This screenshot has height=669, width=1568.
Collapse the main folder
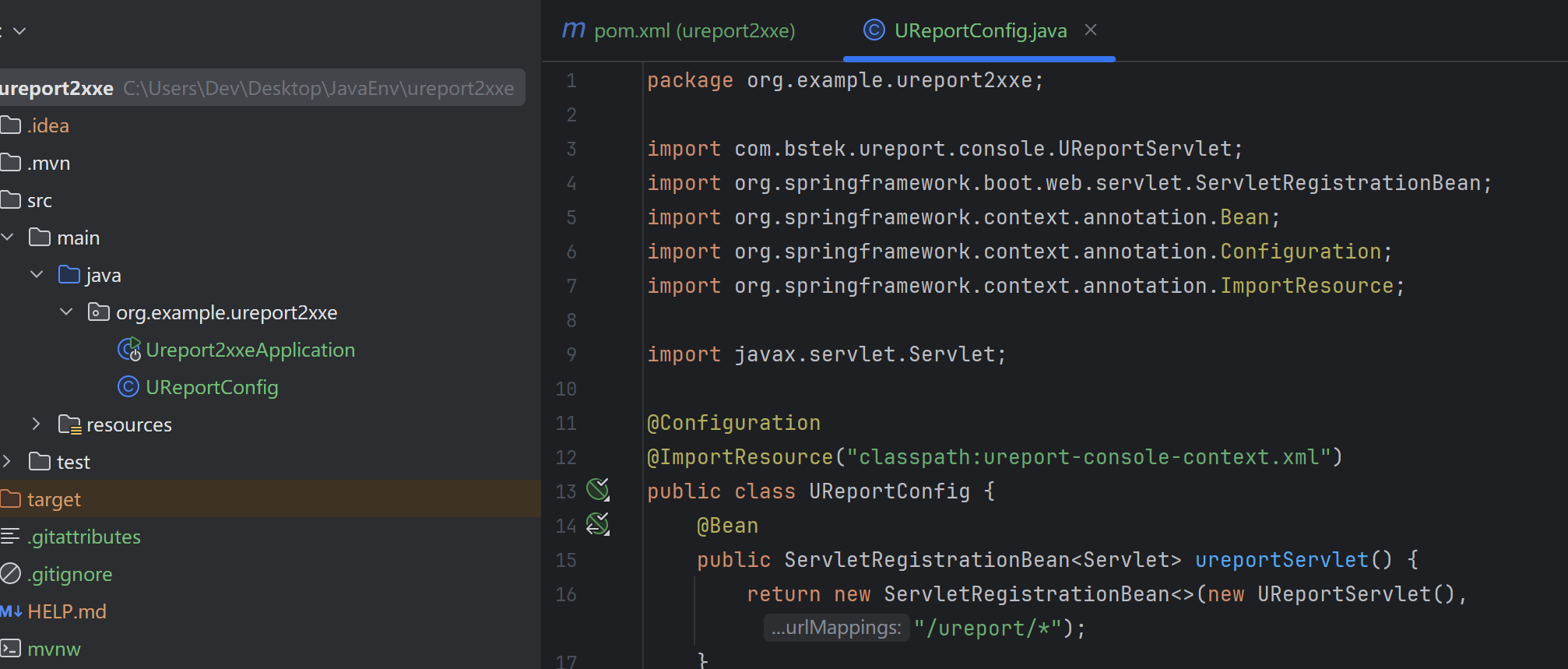click(8, 237)
